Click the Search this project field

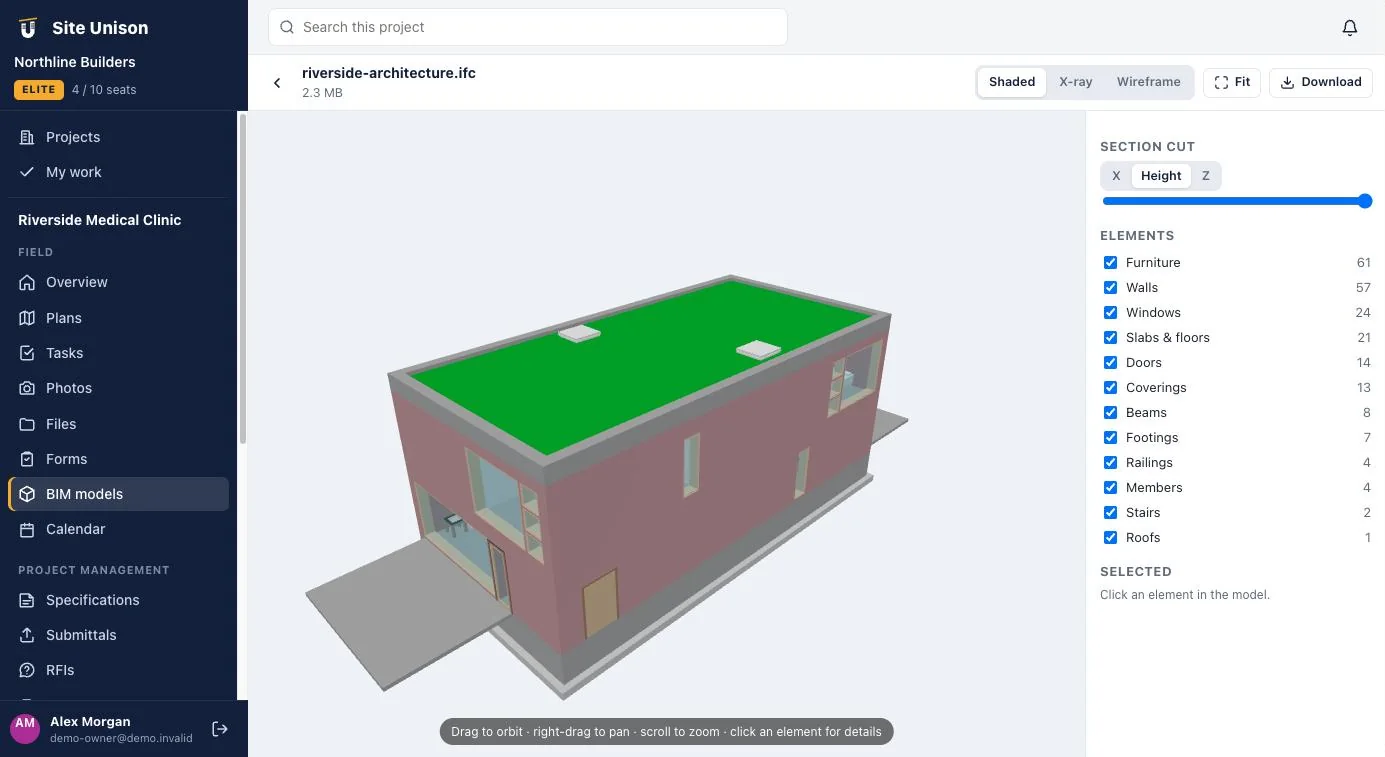click(x=528, y=27)
